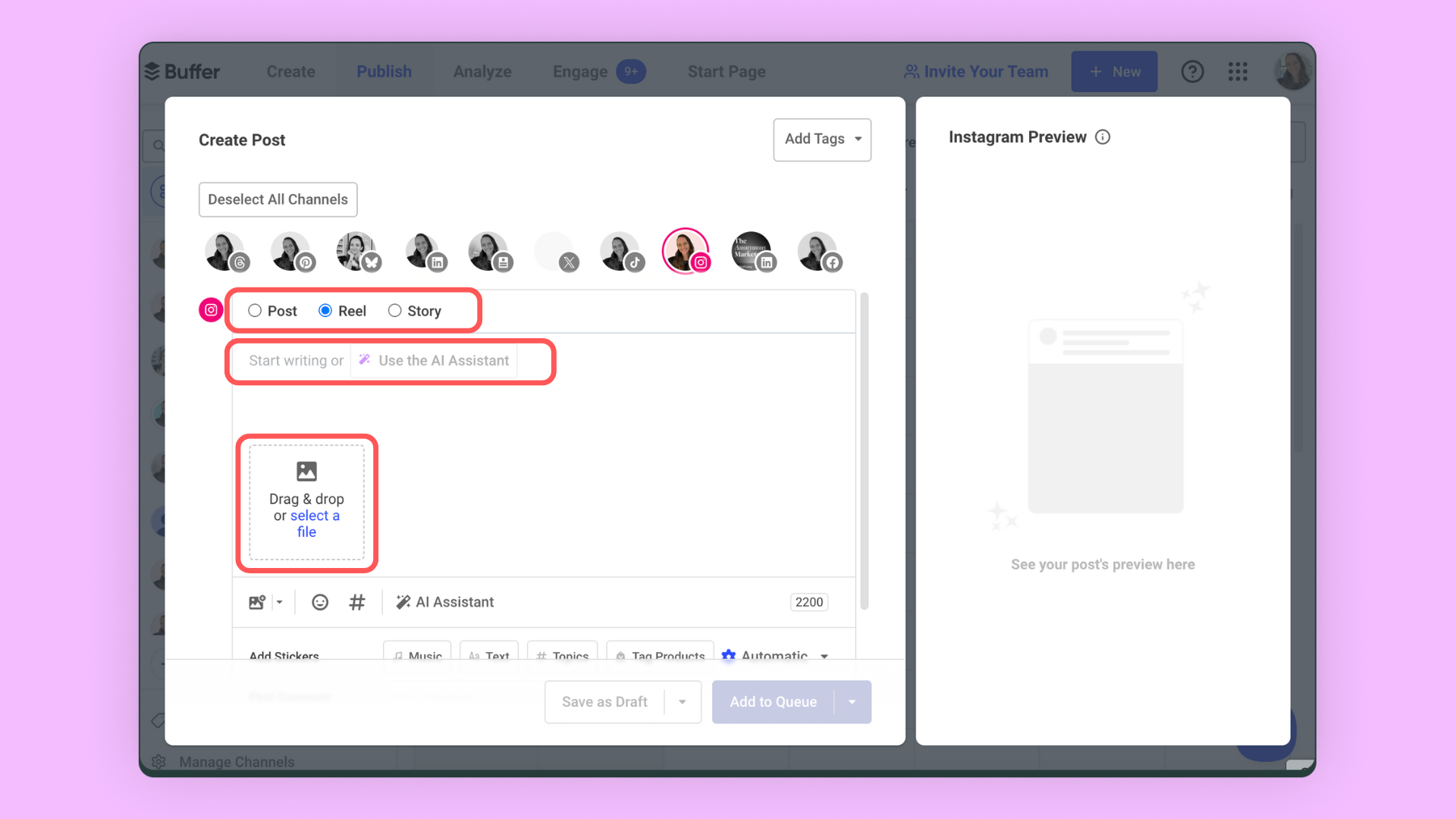Click Add Tags button

tap(821, 139)
